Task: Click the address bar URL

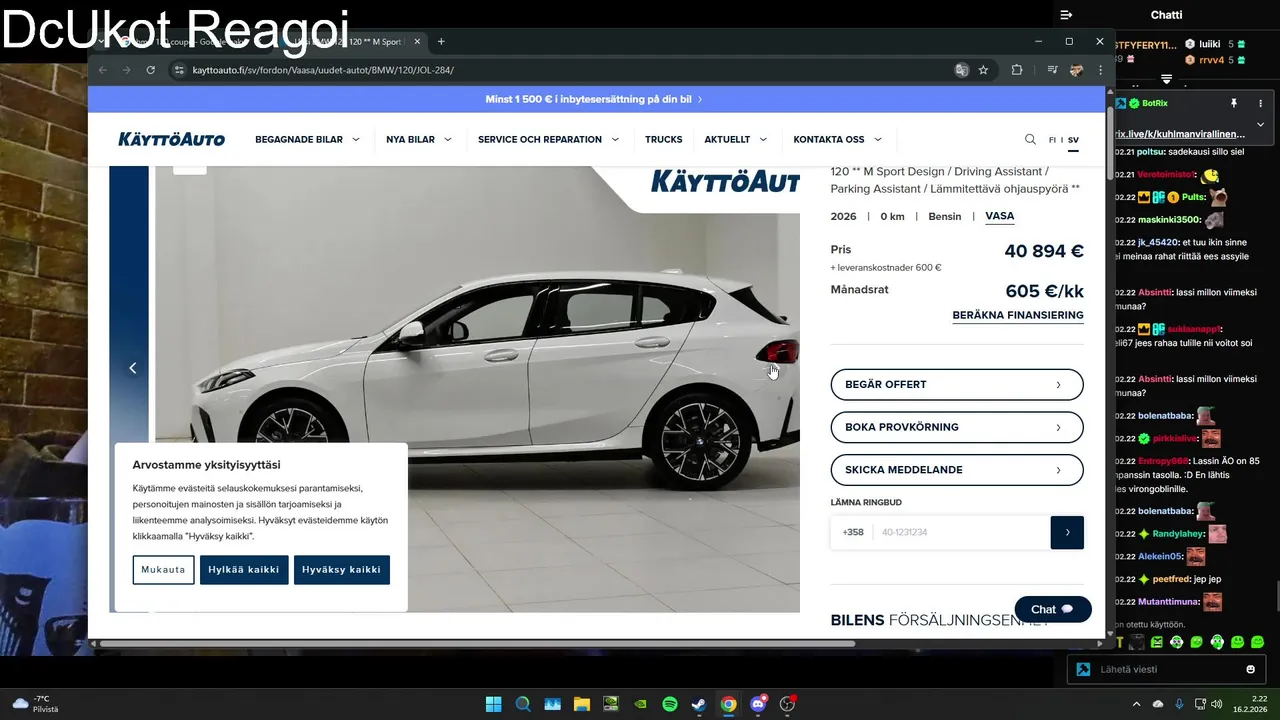Action: (x=323, y=70)
